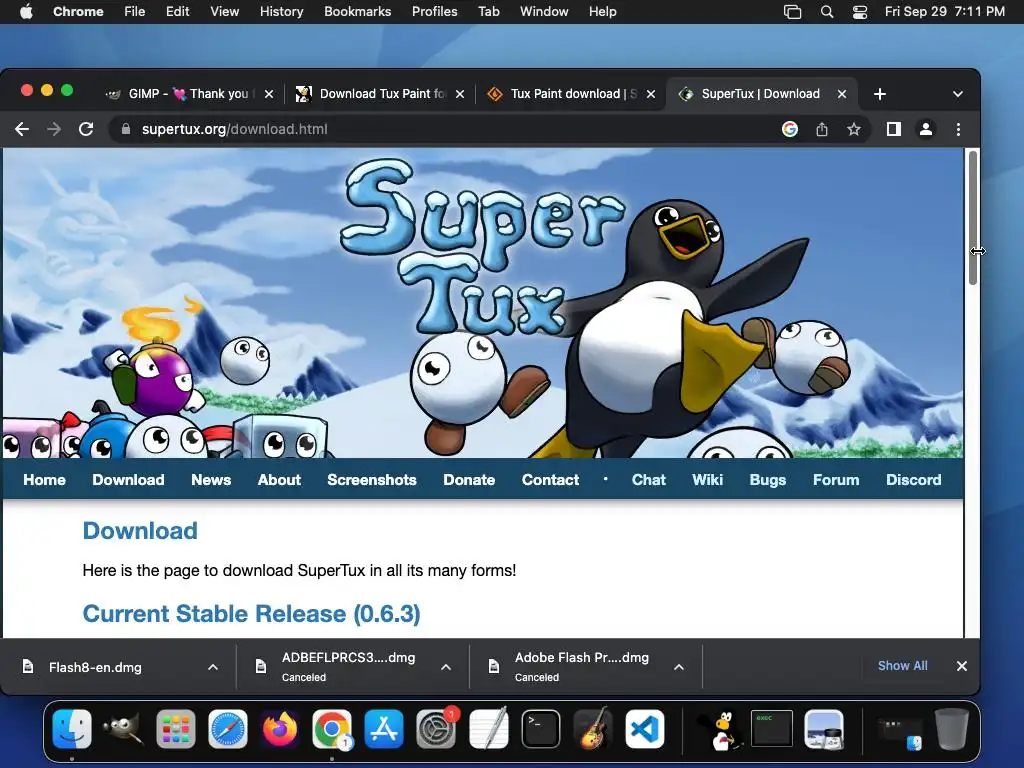The width and height of the screenshot is (1024, 768).
Task: Expand options for Adobe Flash Pr dmg download
Action: (679, 667)
